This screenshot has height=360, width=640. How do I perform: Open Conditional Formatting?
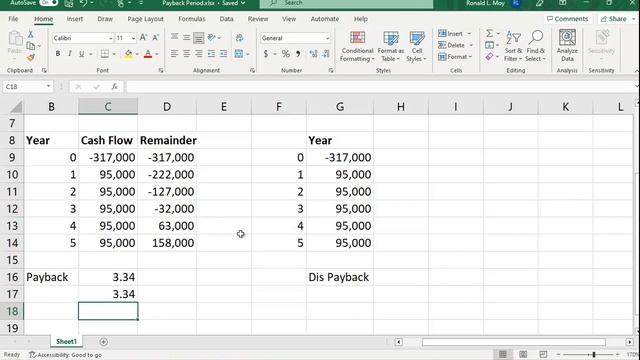(357, 46)
